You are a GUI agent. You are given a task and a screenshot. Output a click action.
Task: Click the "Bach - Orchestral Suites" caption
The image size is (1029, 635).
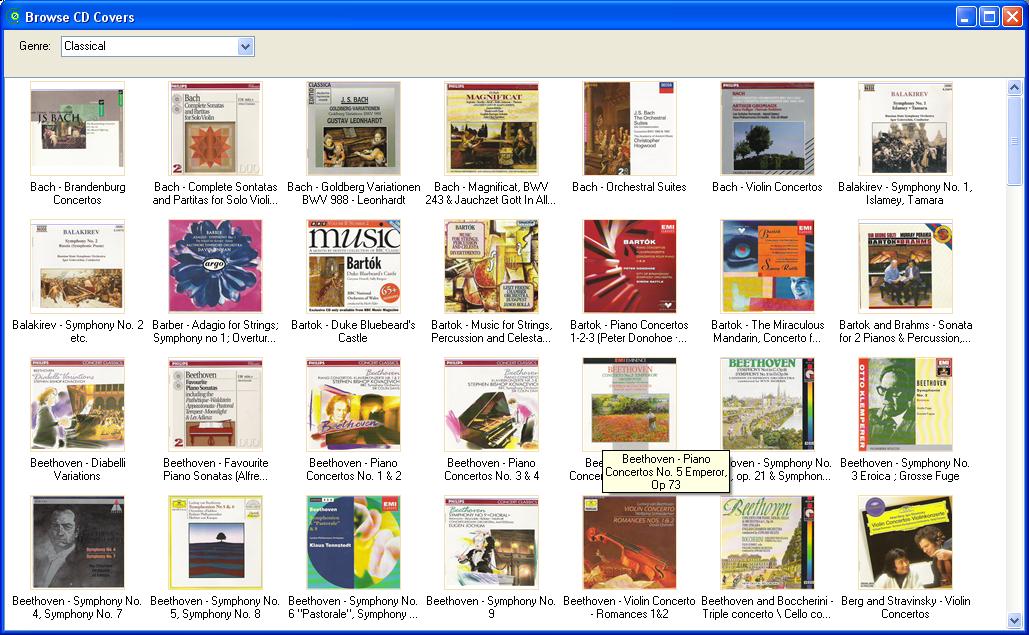coord(629,187)
